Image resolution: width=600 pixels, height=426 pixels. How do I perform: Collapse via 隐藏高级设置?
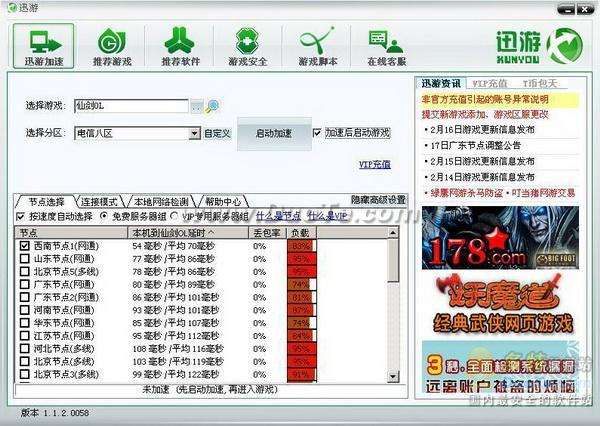pyautogui.click(x=378, y=200)
